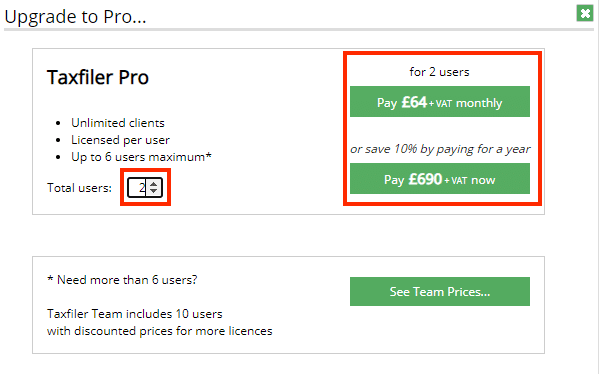Pay £64 + VAT monthly
This screenshot has height=374, width=599.
coord(440,102)
